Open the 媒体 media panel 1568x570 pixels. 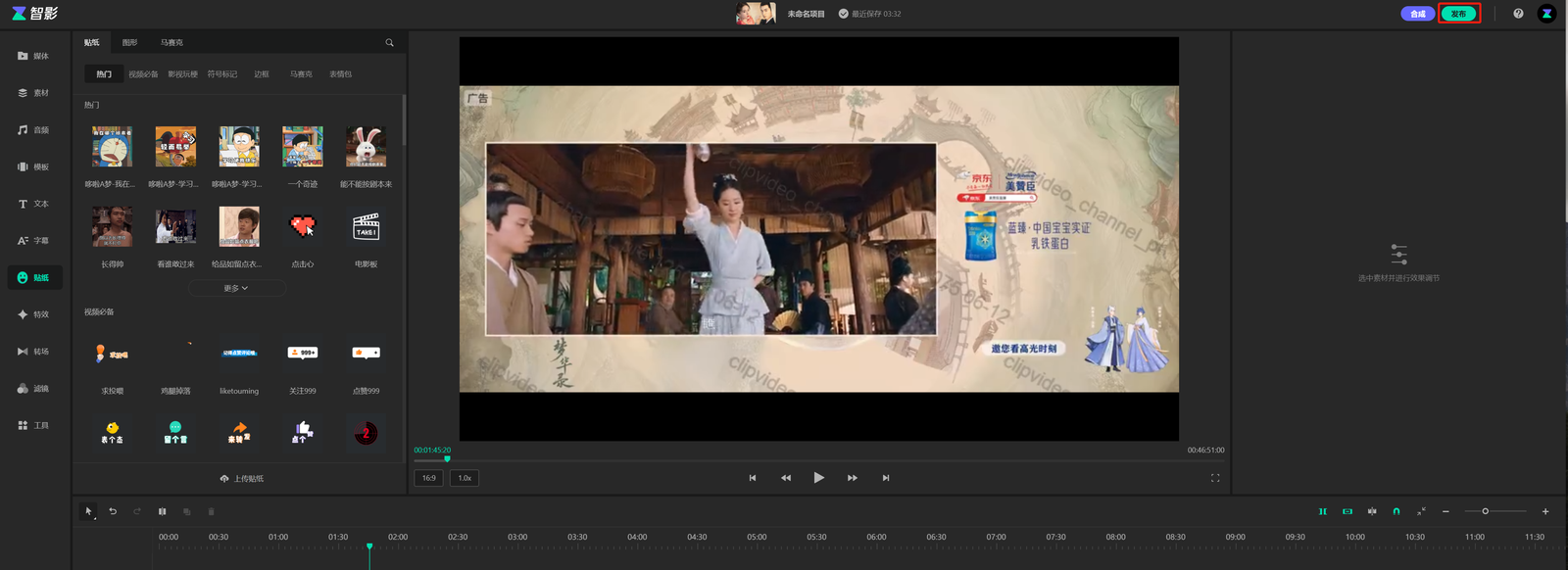pos(33,56)
